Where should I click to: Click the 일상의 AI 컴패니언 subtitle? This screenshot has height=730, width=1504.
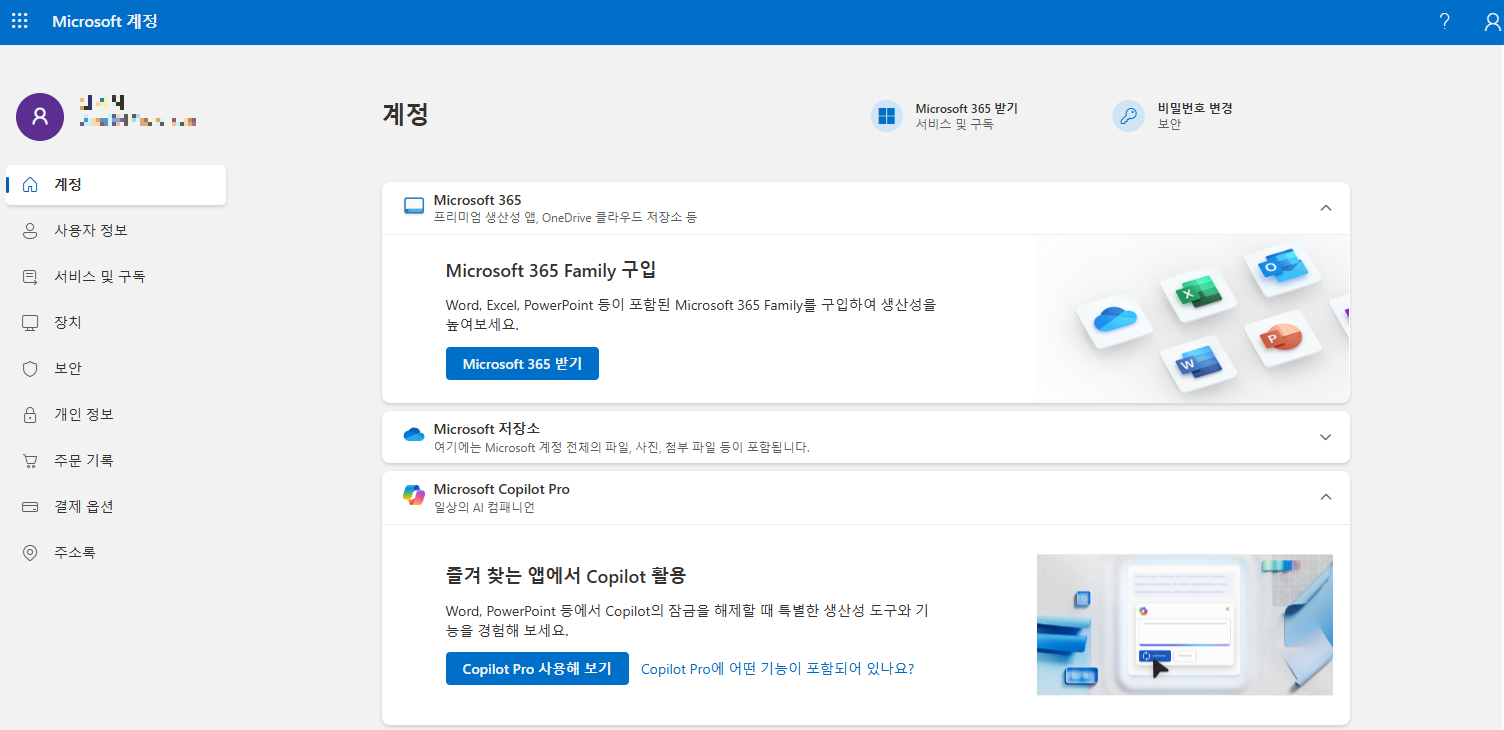[484, 507]
